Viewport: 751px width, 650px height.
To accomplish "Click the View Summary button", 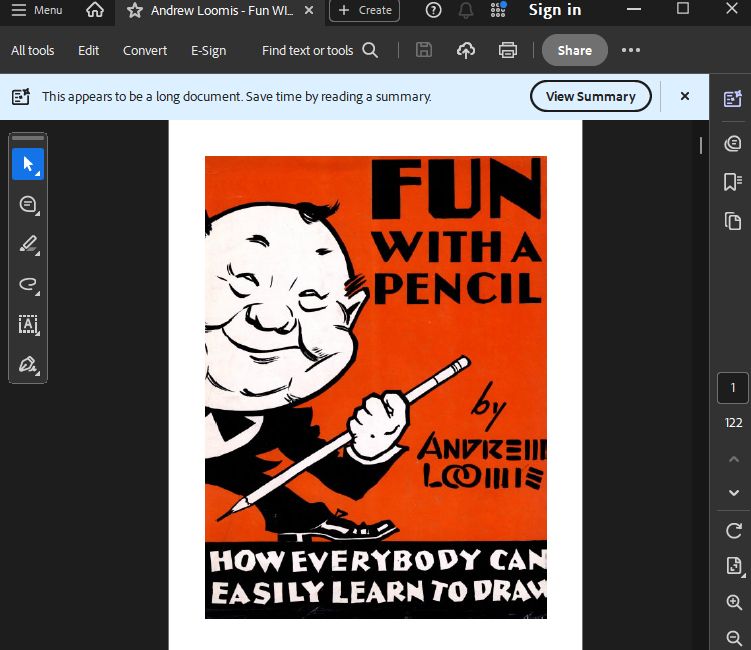I will click(591, 96).
